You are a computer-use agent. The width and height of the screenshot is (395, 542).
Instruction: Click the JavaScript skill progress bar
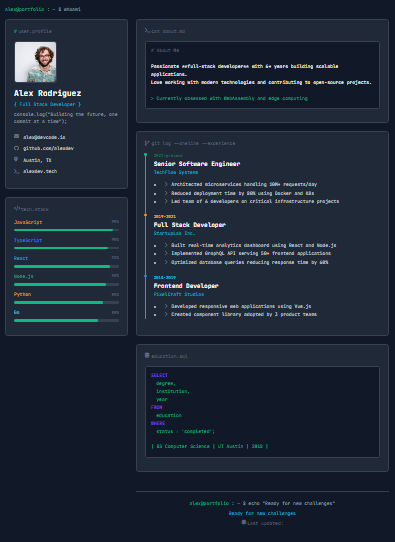click(x=66, y=230)
